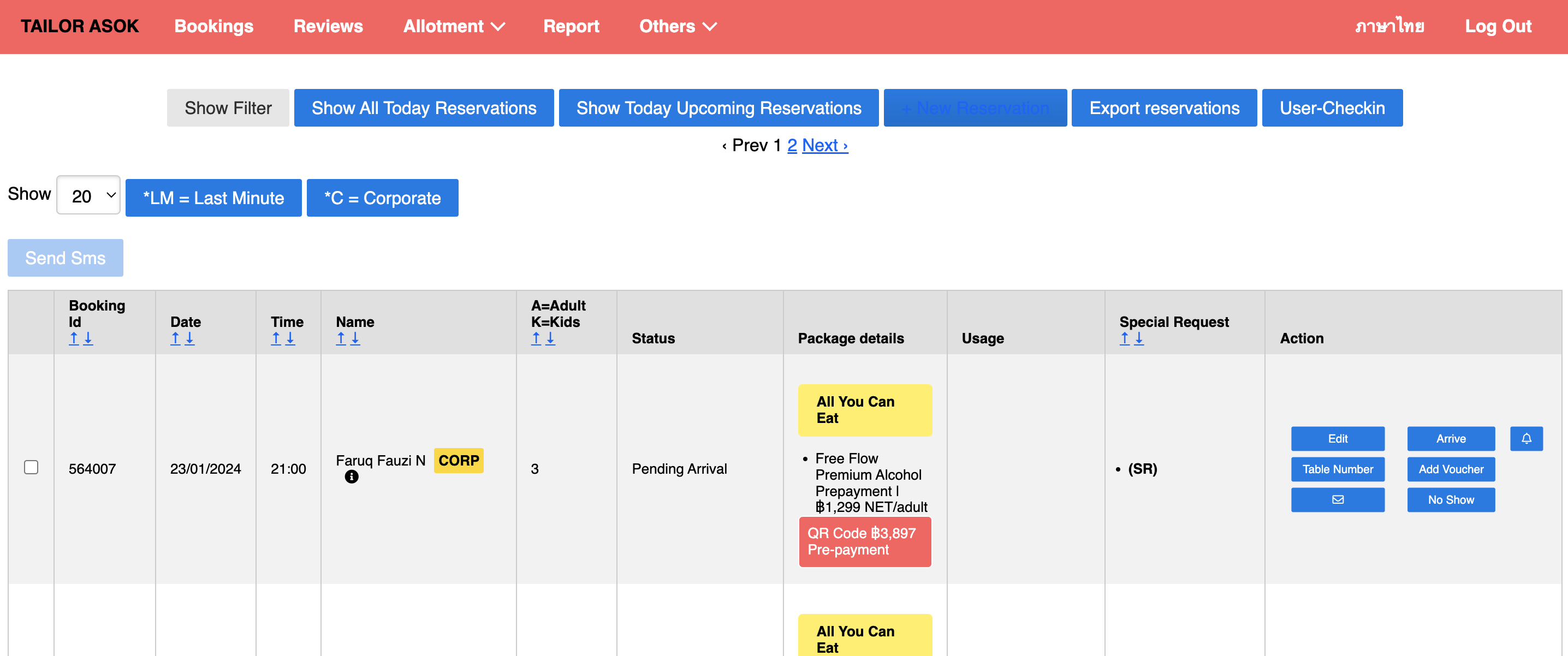Screen dimensions: 1568x656
Task: Go to page 2 of reservations
Action: (791, 145)
